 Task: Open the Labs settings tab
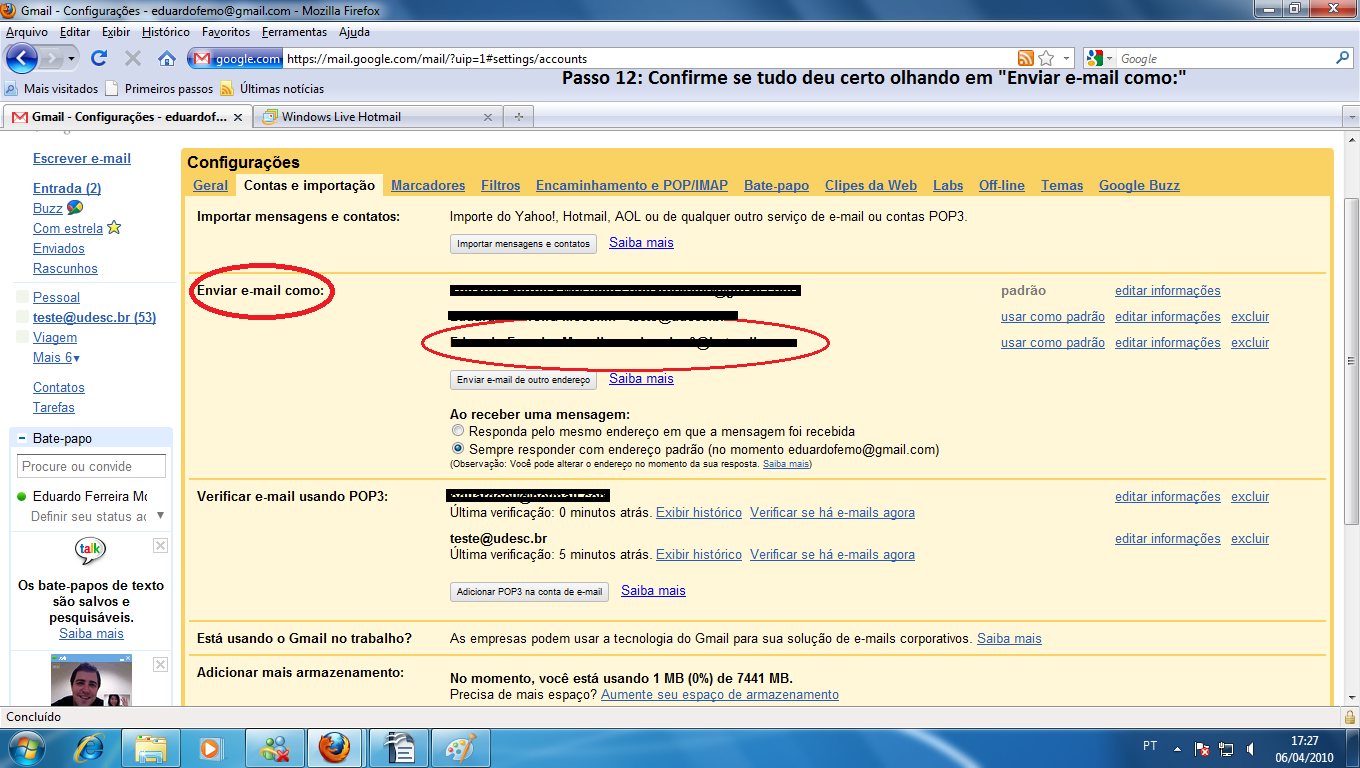tap(948, 185)
